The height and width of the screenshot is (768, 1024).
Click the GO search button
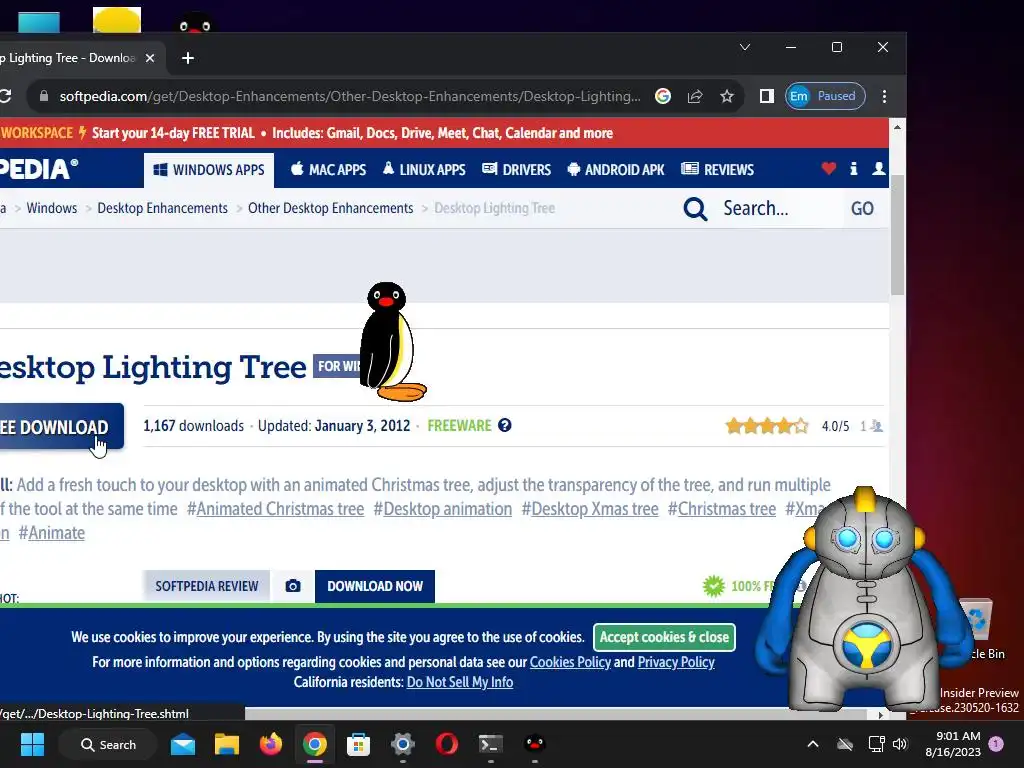[862, 208]
